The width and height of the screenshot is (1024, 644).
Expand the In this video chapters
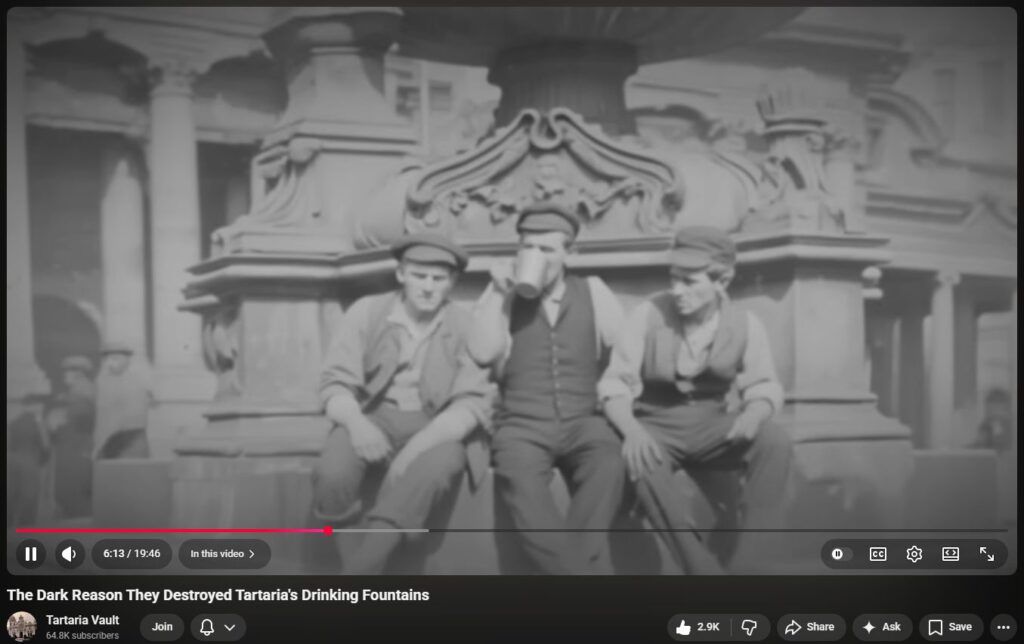(x=222, y=554)
